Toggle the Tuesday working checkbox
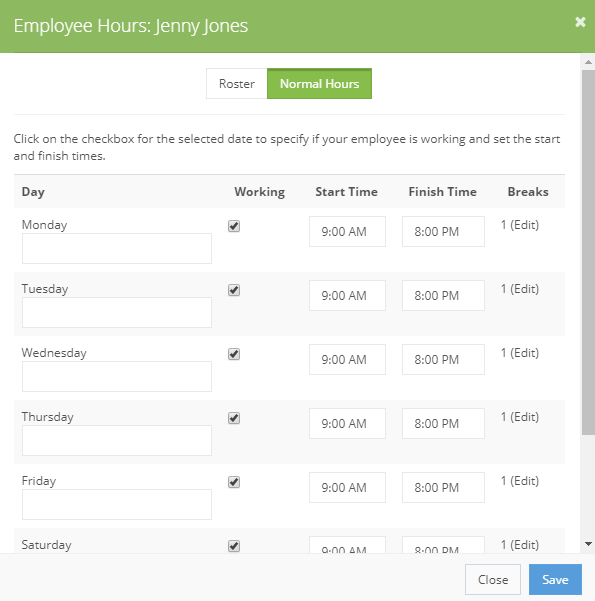The width and height of the screenshot is (595, 601). tap(234, 290)
